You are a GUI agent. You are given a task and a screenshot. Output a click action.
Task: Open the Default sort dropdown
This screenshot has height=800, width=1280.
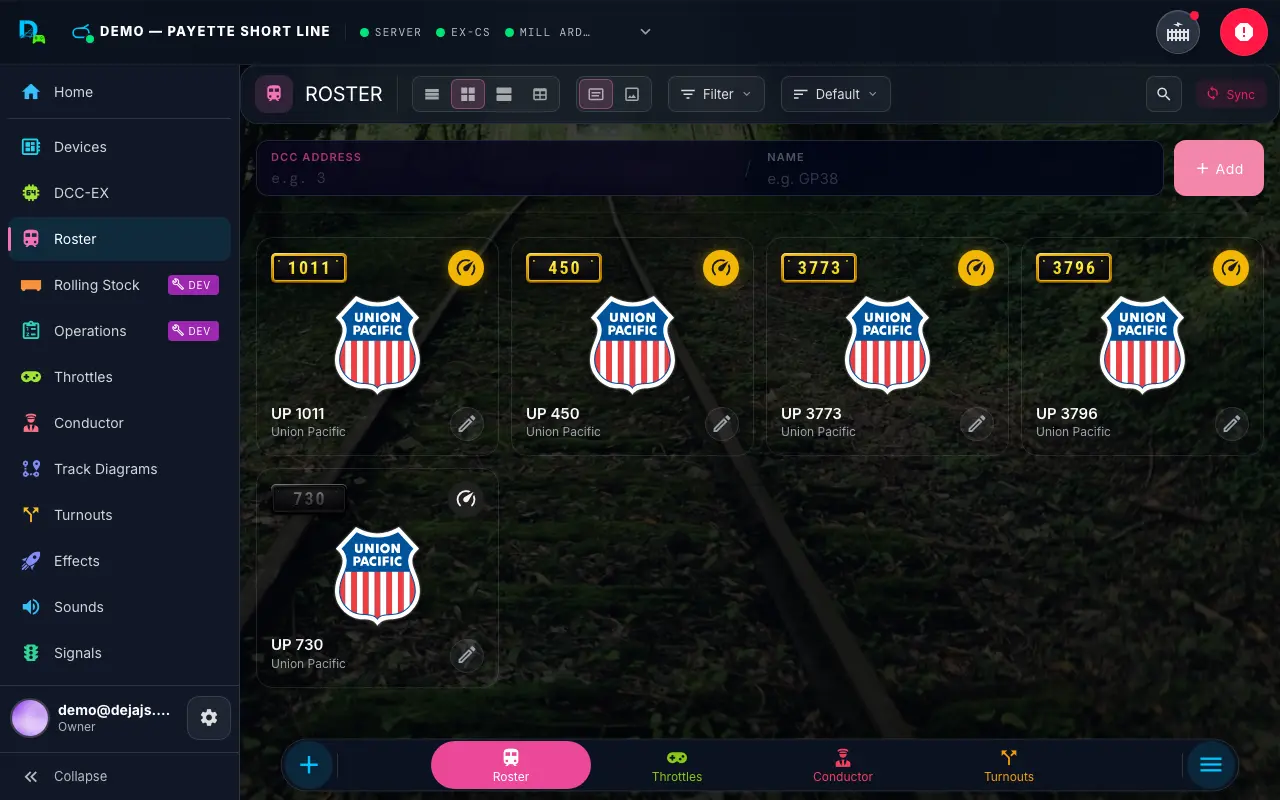(x=836, y=94)
